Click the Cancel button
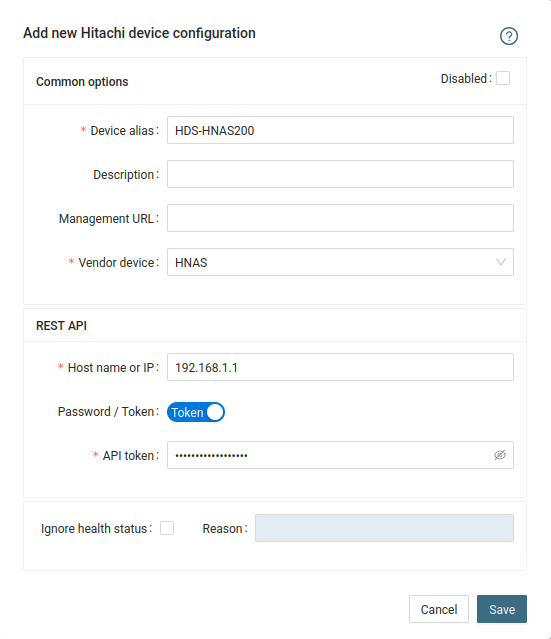 tap(439, 609)
